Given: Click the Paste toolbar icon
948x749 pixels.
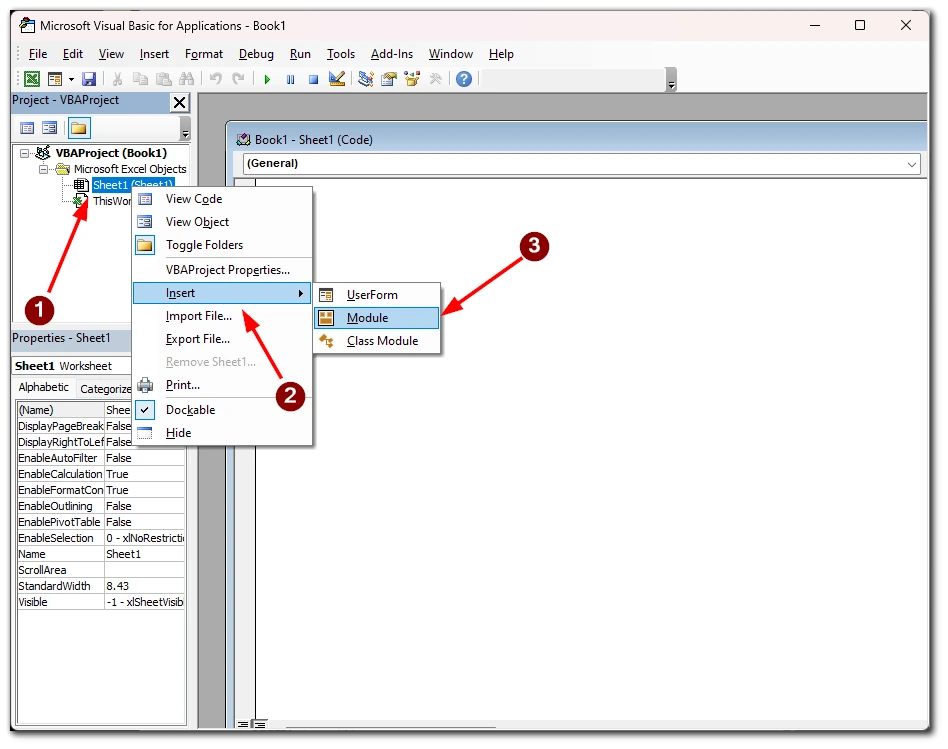Looking at the screenshot, I should [163, 79].
